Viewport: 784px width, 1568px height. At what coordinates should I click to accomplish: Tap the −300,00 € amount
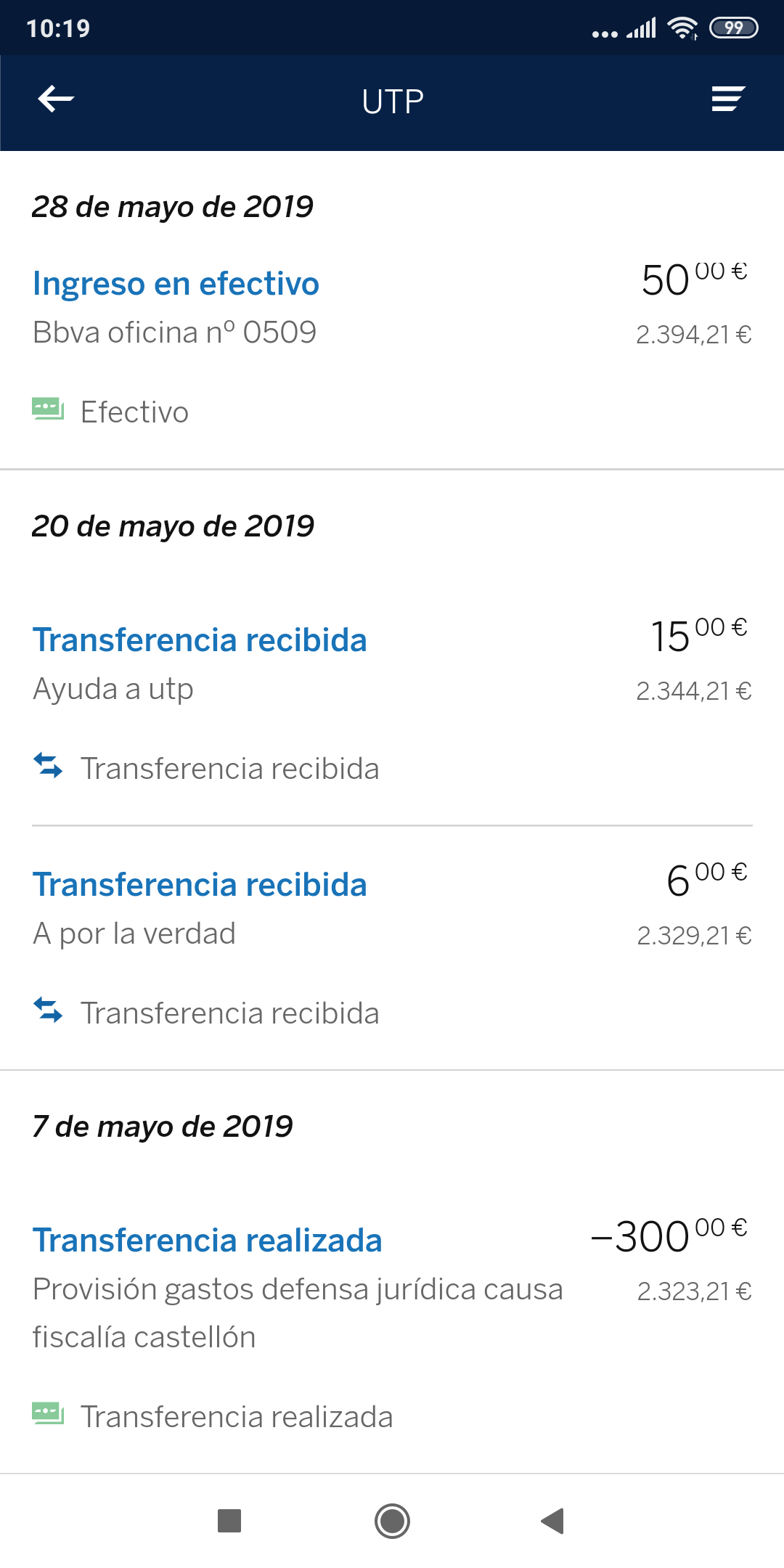click(x=669, y=1236)
